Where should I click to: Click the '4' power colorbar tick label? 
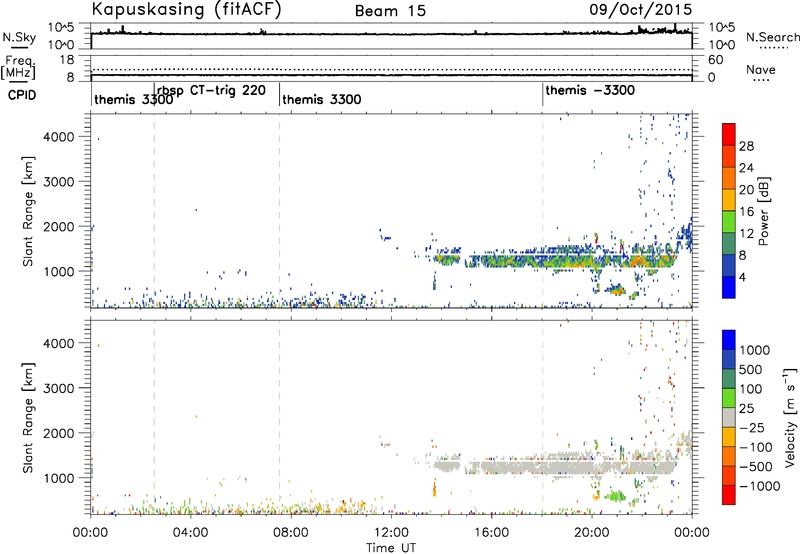(742, 277)
